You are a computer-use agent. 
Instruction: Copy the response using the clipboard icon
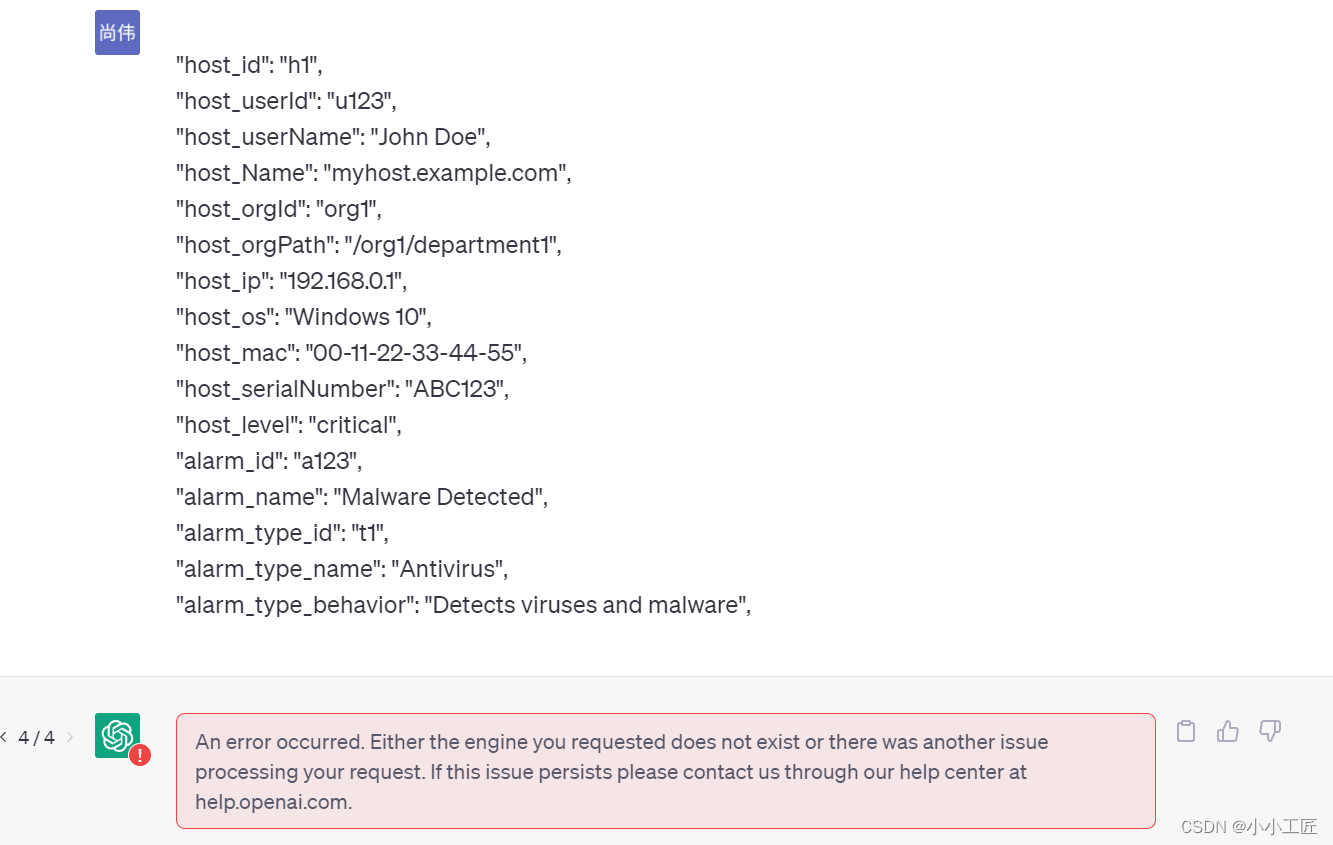[1186, 731]
